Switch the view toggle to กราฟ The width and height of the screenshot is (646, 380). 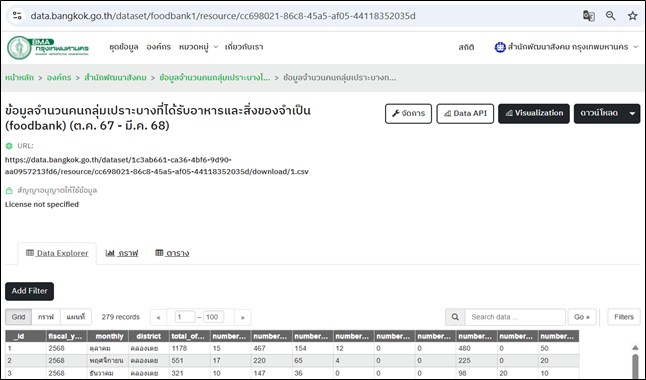coord(46,317)
